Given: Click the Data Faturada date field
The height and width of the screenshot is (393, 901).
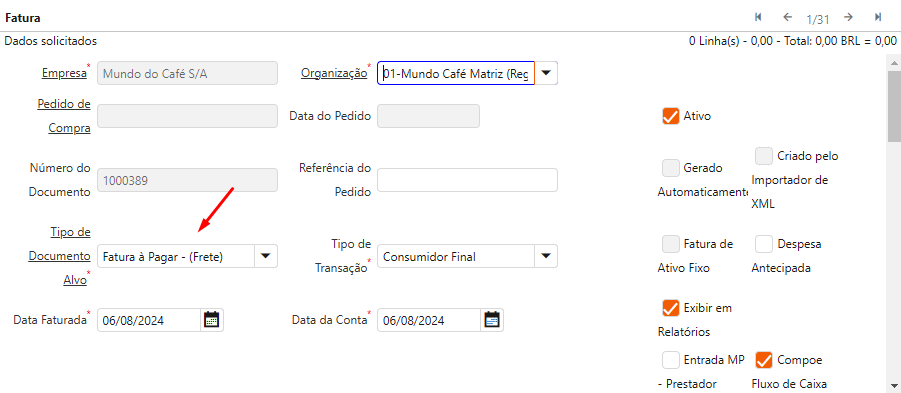Looking at the screenshot, I should pos(149,320).
